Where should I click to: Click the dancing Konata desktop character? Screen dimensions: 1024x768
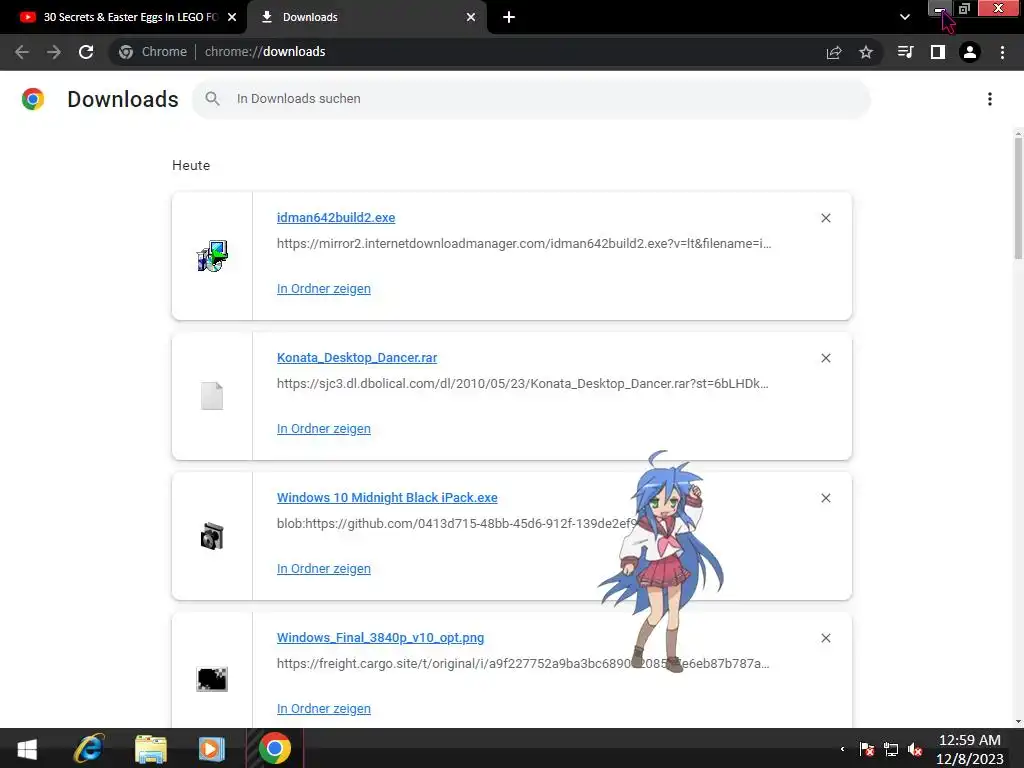click(x=663, y=562)
